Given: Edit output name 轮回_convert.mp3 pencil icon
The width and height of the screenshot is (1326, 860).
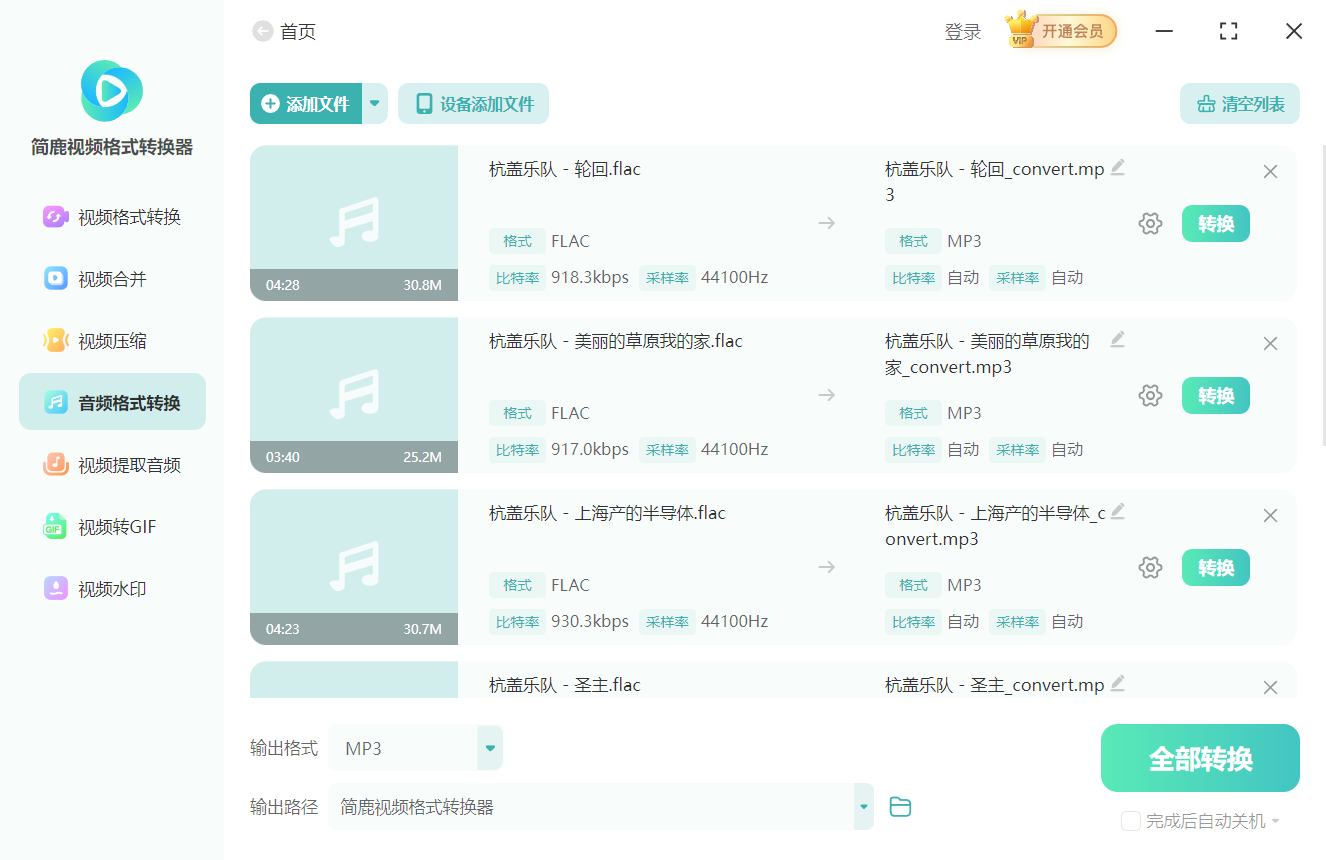Looking at the screenshot, I should [x=1118, y=167].
